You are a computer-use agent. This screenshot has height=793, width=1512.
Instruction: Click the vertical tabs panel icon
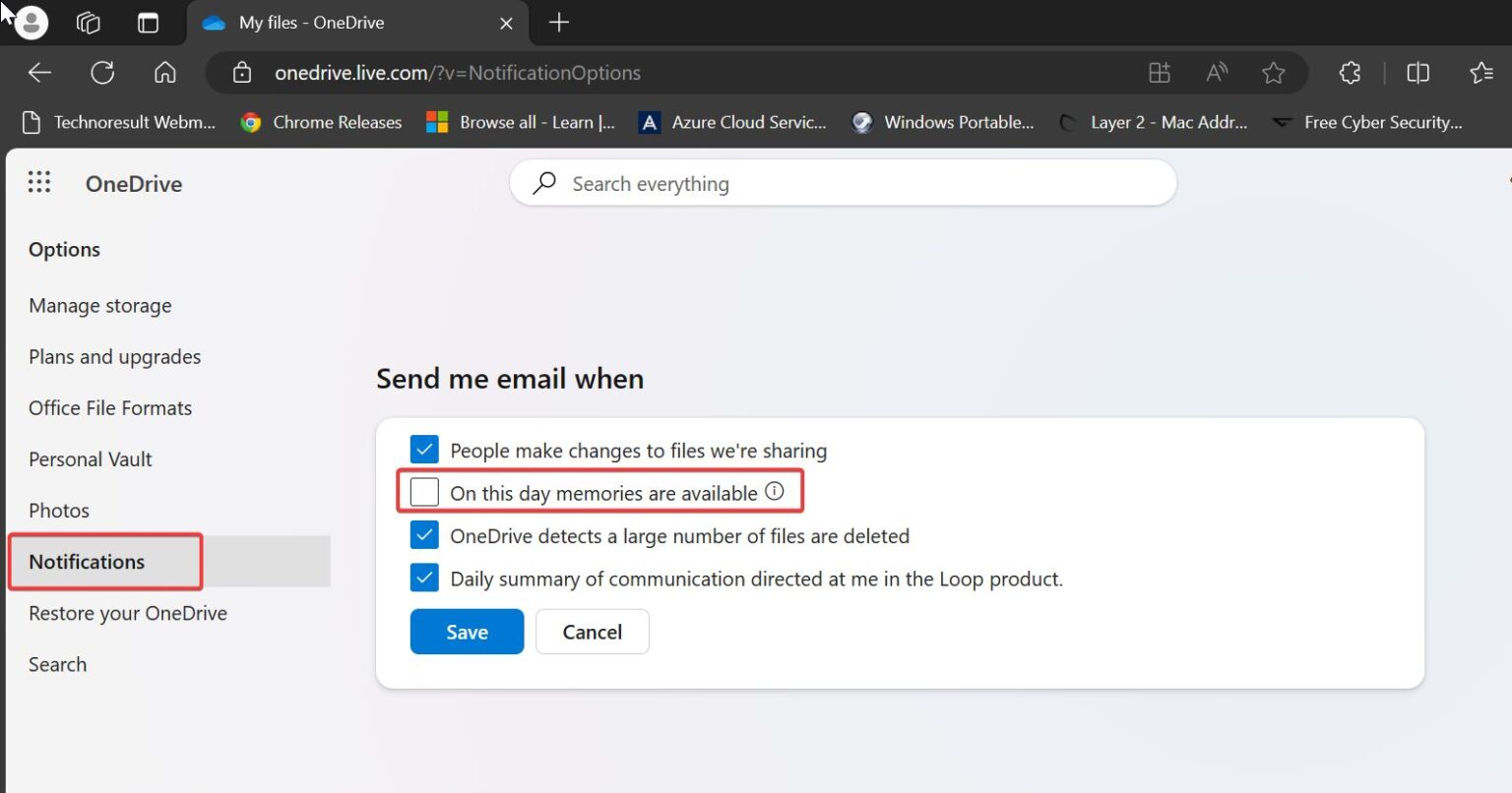149,22
